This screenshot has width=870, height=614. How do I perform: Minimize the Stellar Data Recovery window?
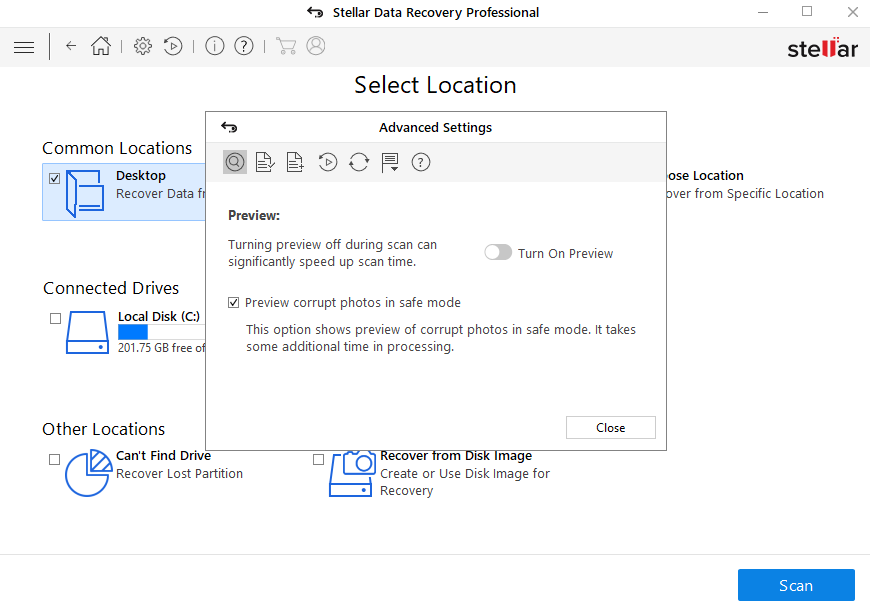pos(763,12)
